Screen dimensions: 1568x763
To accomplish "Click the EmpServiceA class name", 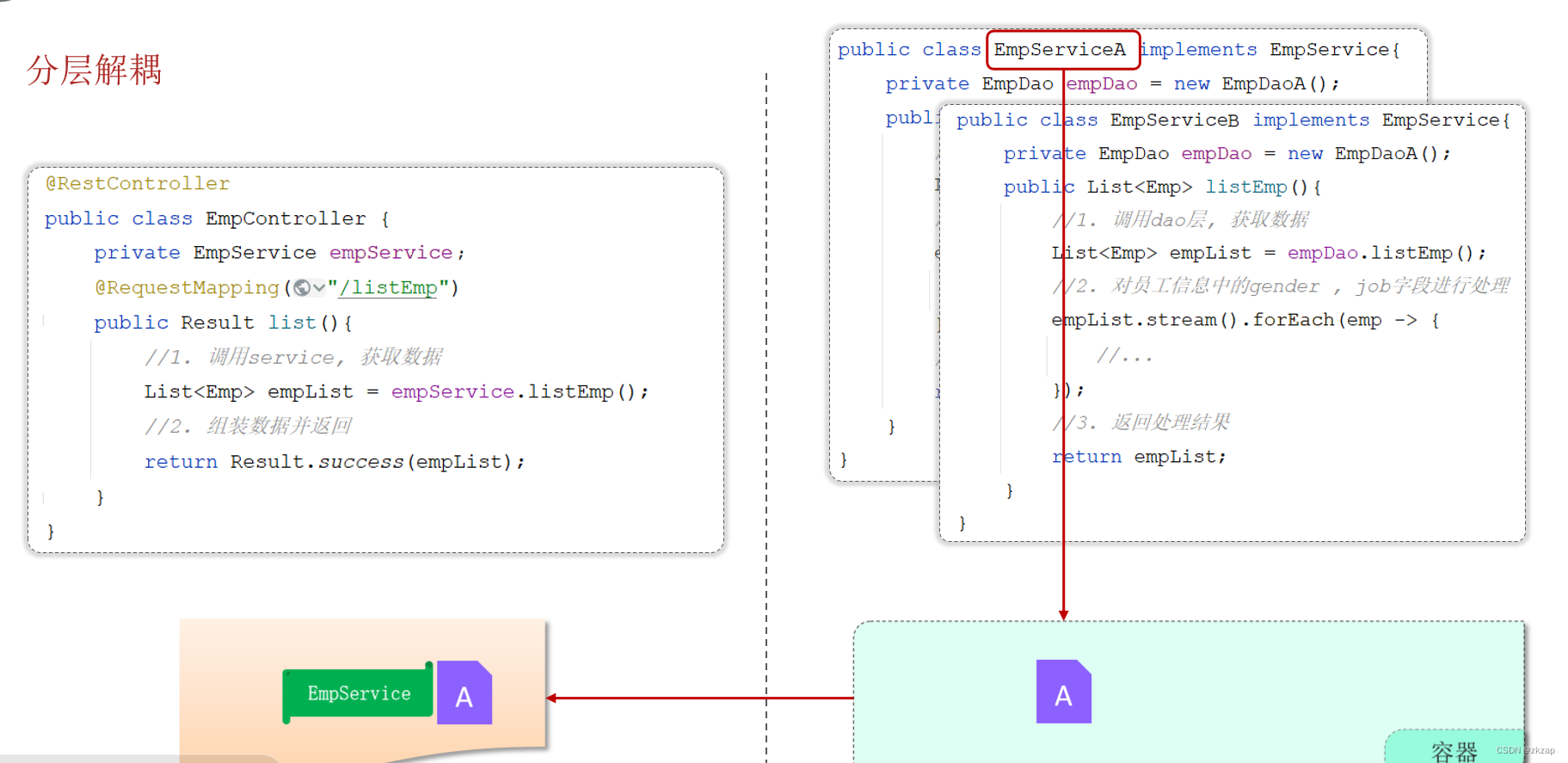I will pos(1060,50).
